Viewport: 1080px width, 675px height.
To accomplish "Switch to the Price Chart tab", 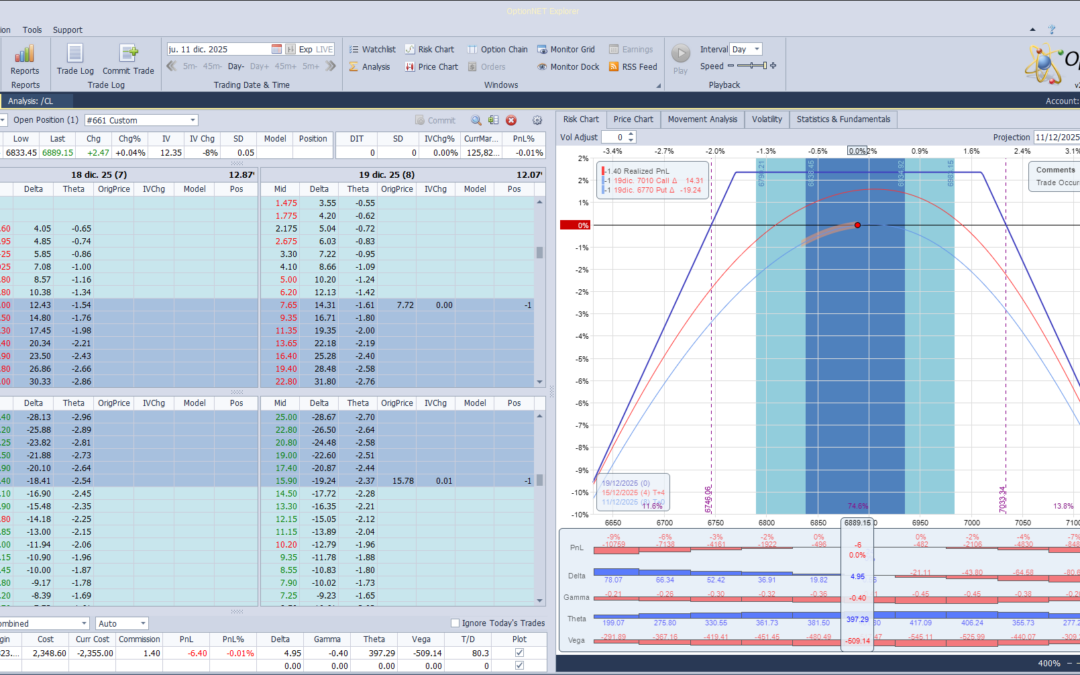I will pyautogui.click(x=633, y=119).
